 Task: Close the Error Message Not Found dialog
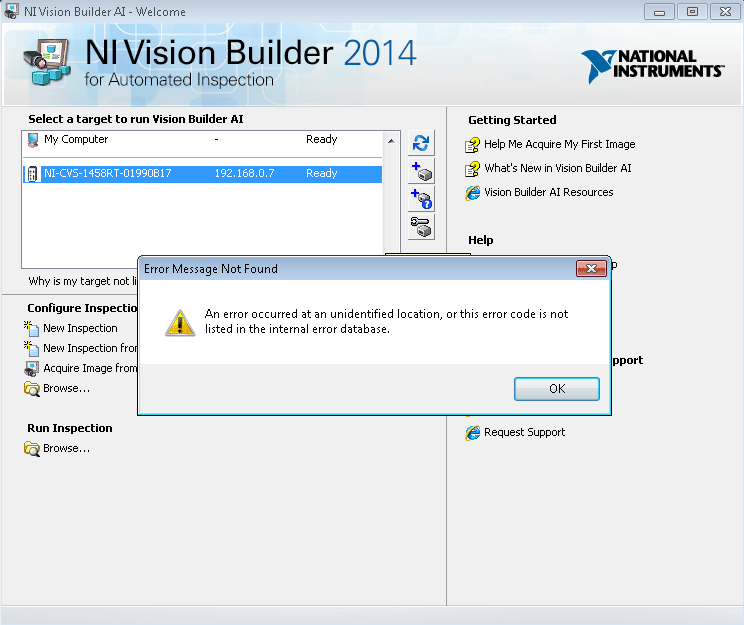pos(591,269)
